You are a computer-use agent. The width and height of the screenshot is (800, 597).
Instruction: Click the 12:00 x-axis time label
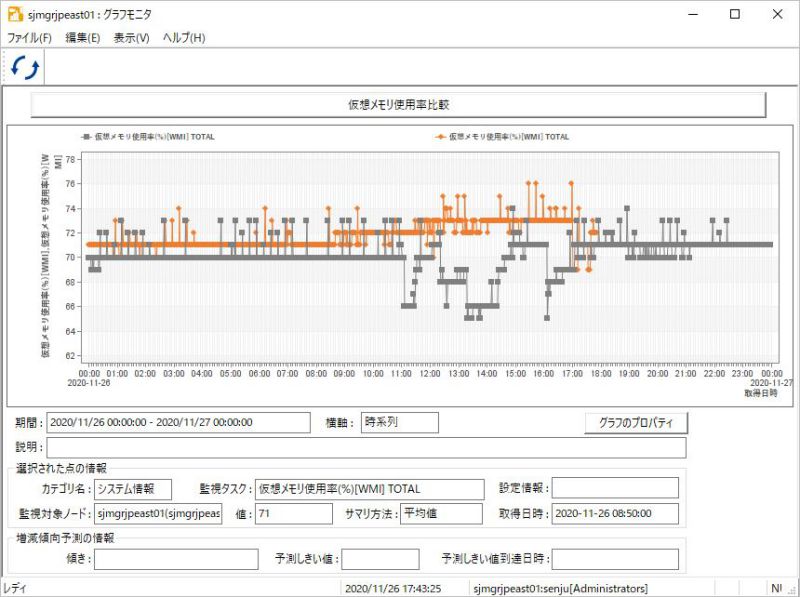click(430, 374)
